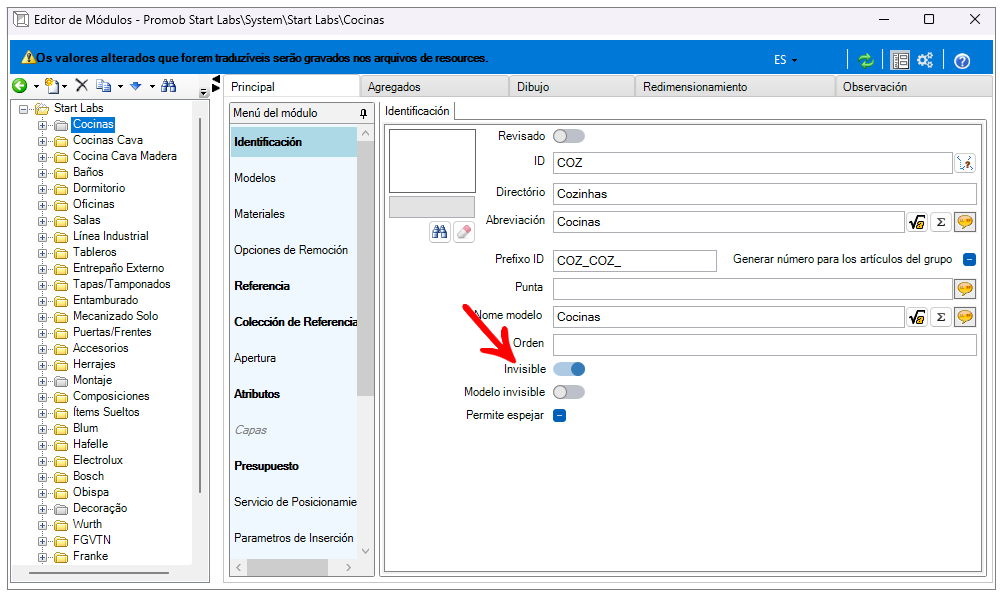
Task: Click the green refresh arrows icon
Action: (866, 60)
